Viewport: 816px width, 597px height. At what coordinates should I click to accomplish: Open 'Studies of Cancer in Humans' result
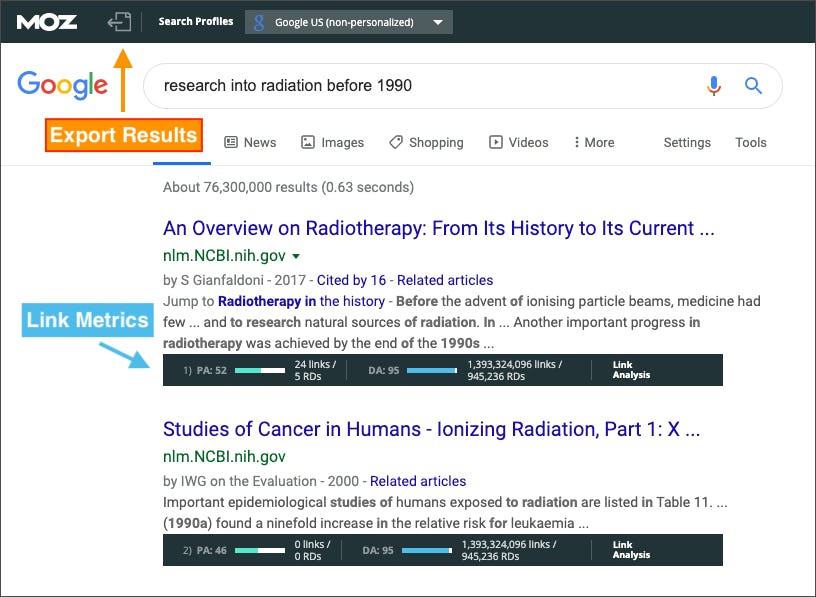pos(431,429)
